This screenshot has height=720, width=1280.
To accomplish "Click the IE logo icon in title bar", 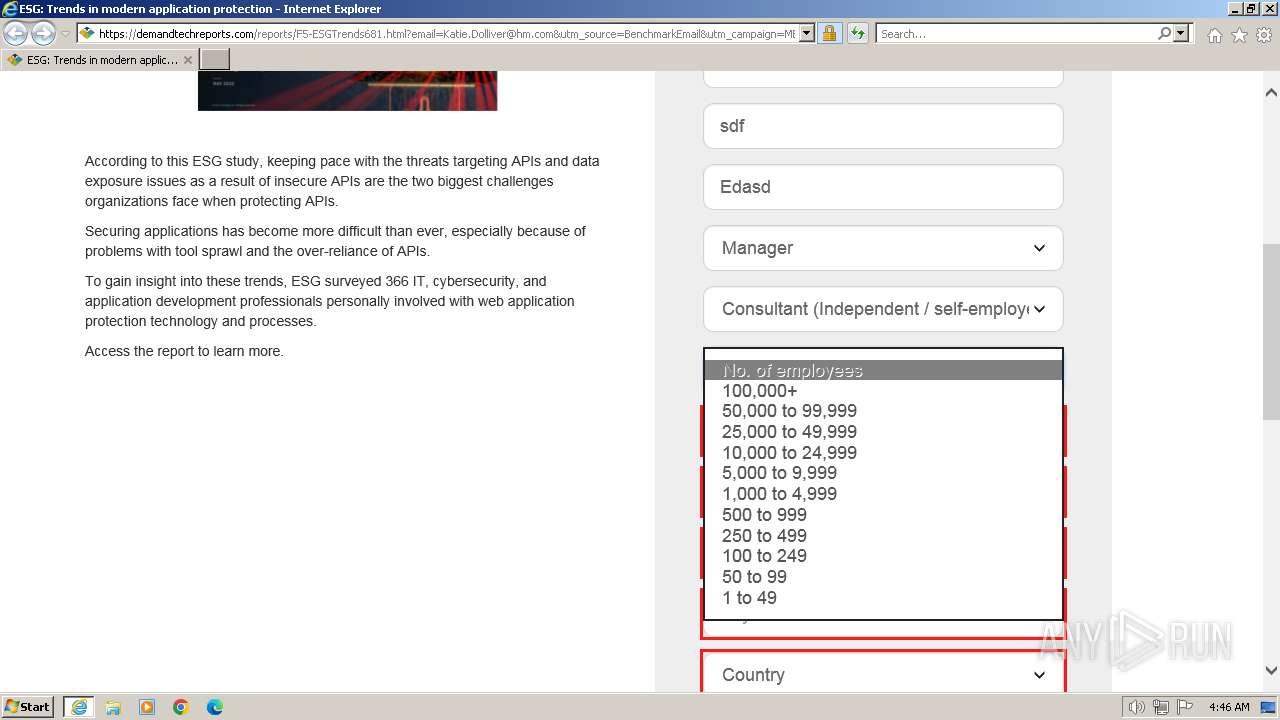I will tap(10, 9).
